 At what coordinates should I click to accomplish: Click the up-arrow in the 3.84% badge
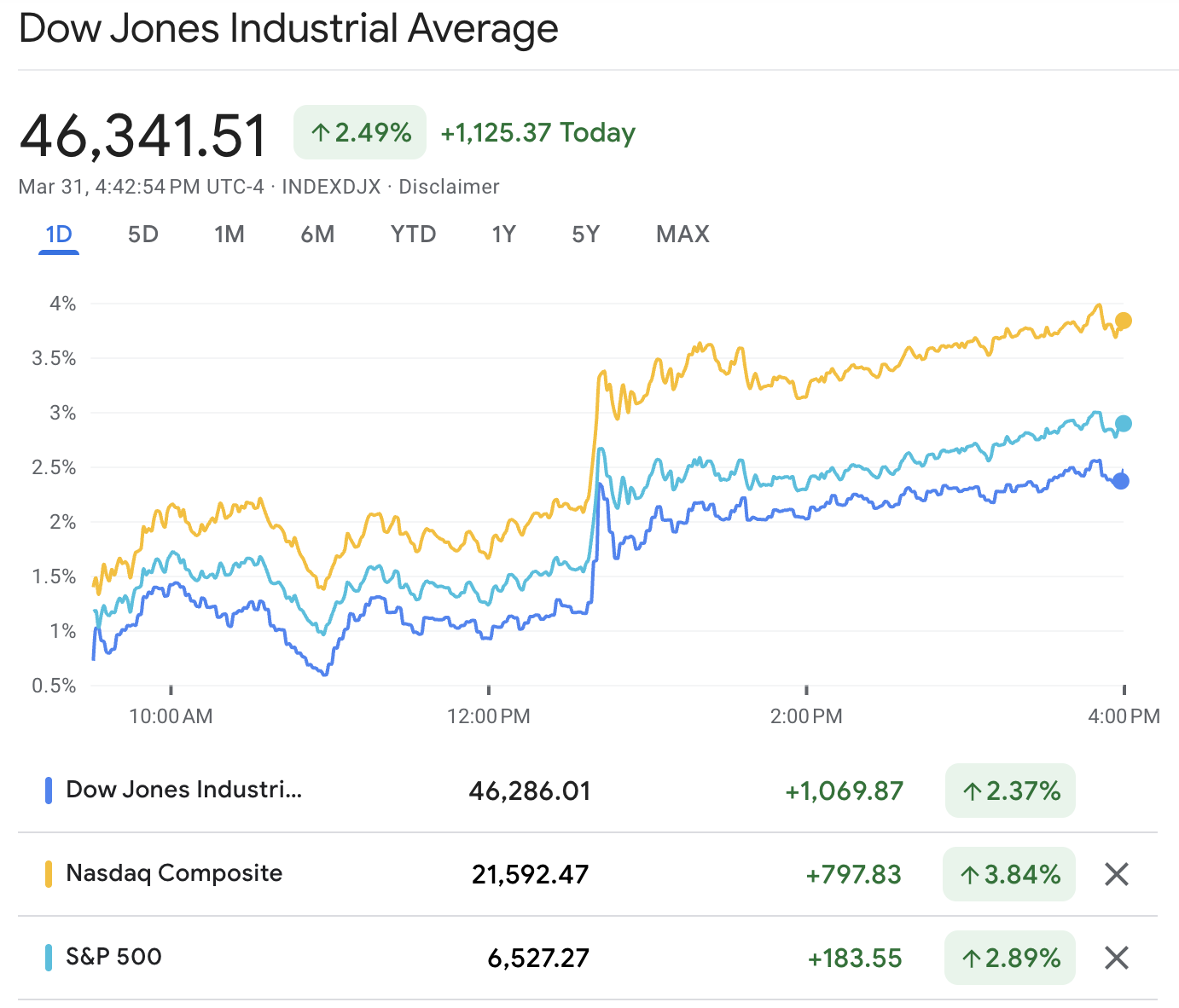[x=968, y=874]
